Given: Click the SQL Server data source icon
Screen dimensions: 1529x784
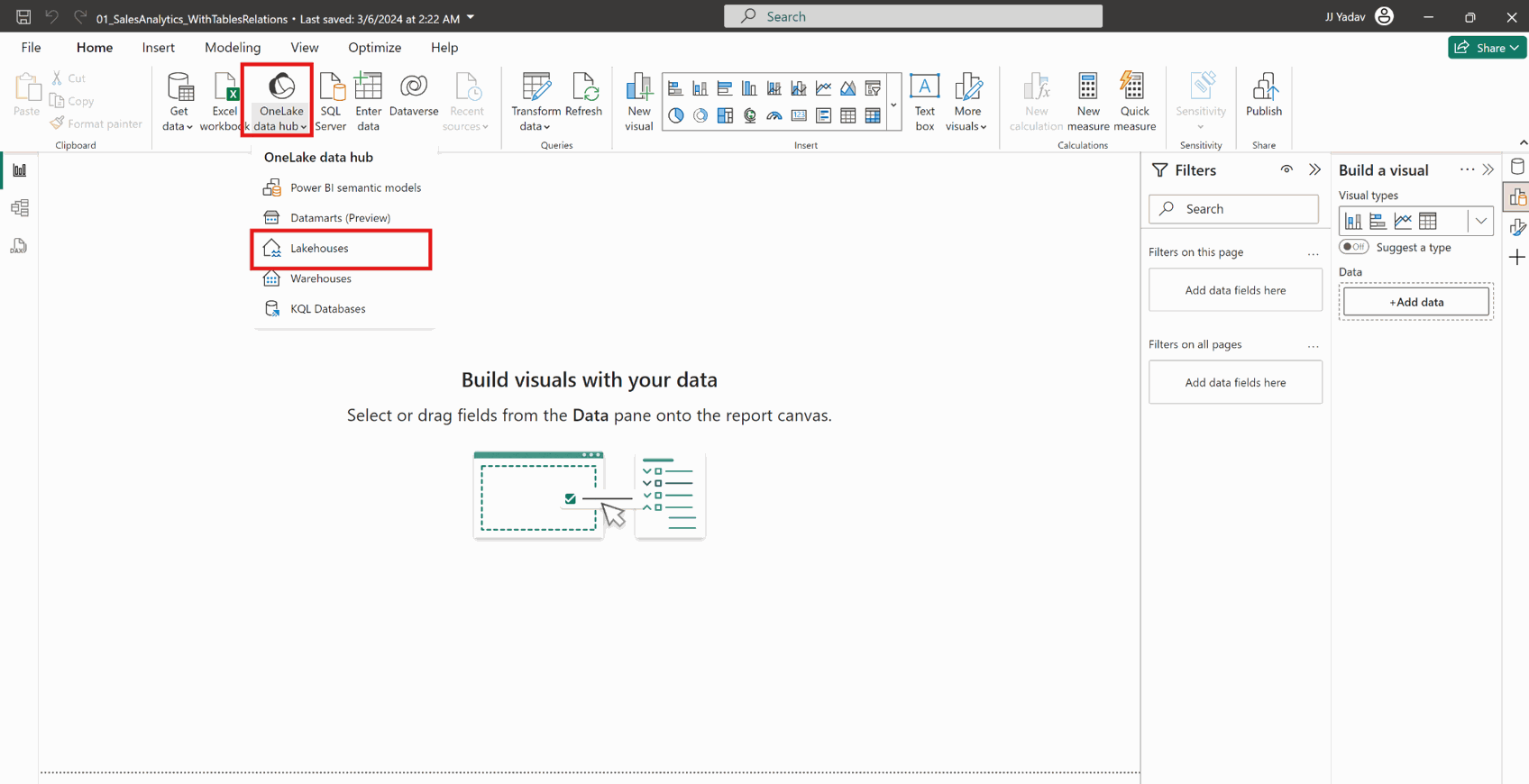Looking at the screenshot, I should 331,101.
